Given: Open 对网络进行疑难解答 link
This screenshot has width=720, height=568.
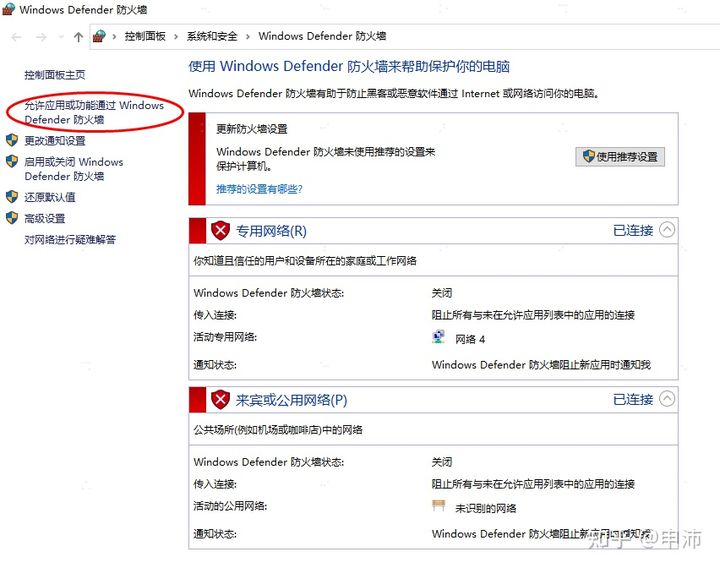Looking at the screenshot, I should click(70, 240).
